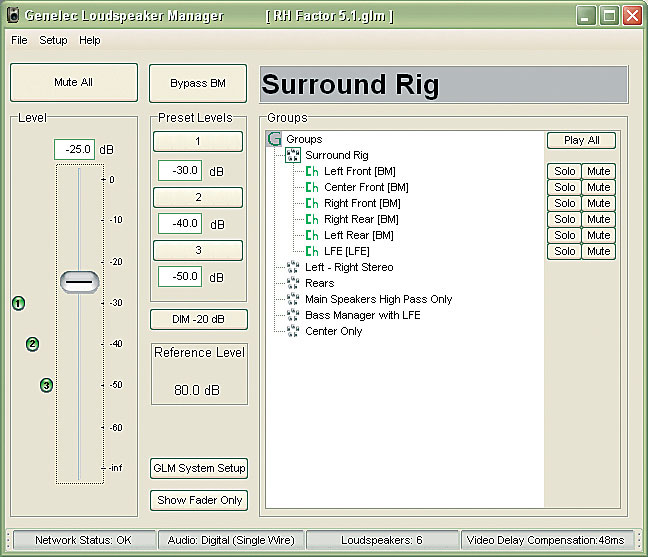Click the Reference Level 80.0 dB value
Screen dimensions: 648x557
tap(197, 390)
